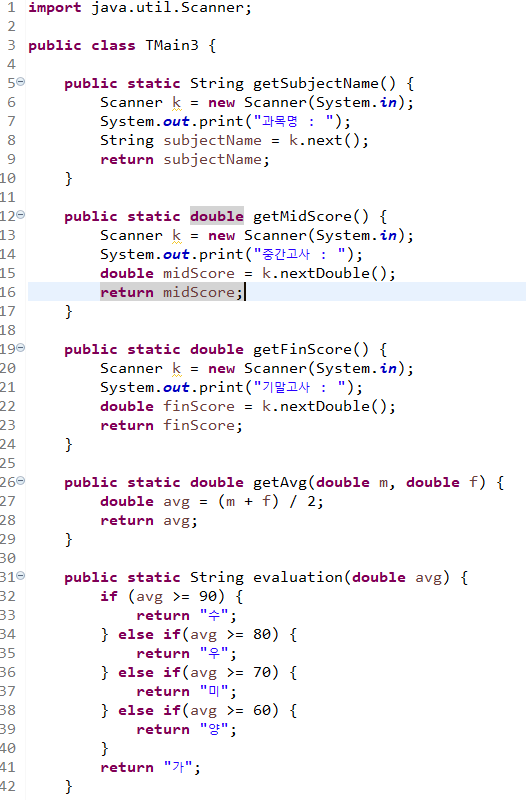Click the "가" return string

point(178,767)
